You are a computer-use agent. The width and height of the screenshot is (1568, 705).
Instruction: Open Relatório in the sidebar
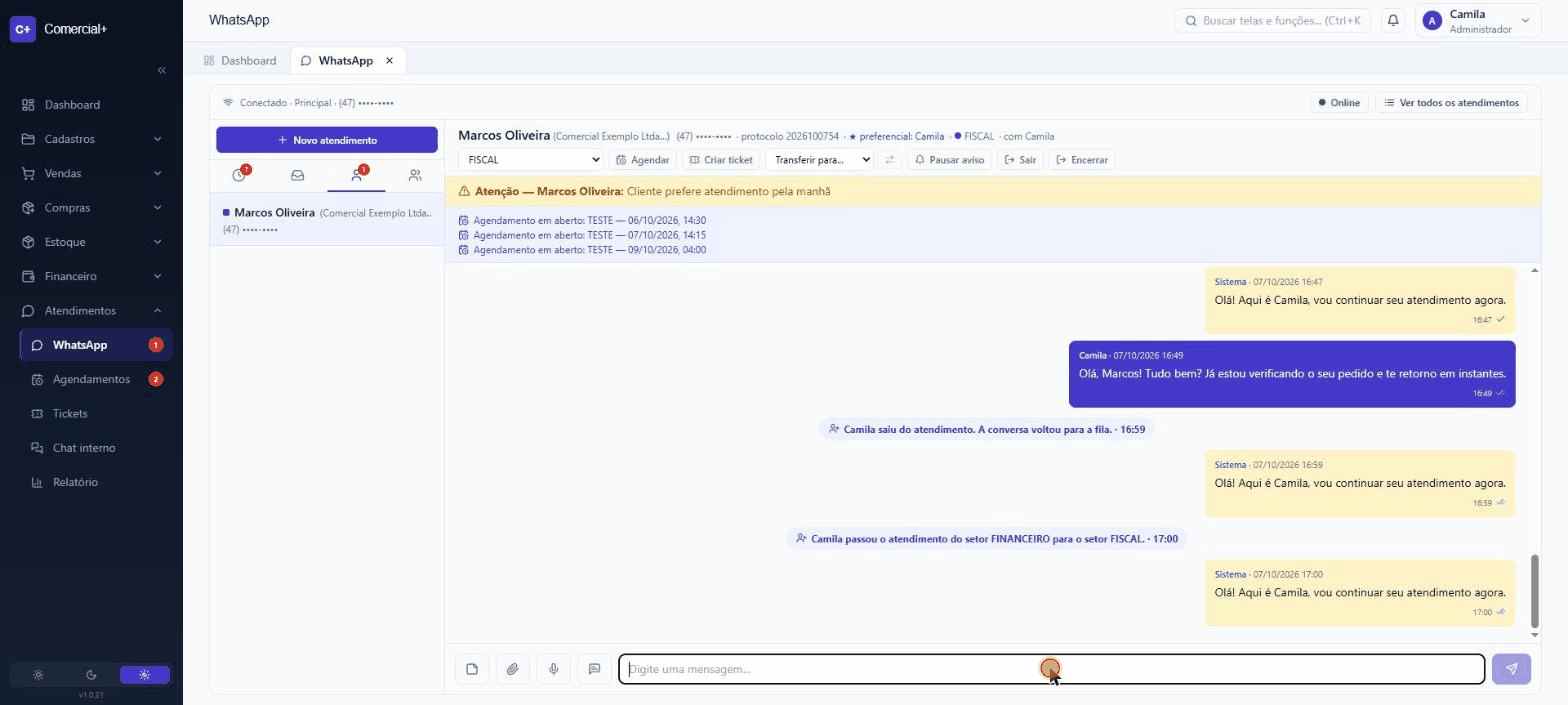pos(95,482)
